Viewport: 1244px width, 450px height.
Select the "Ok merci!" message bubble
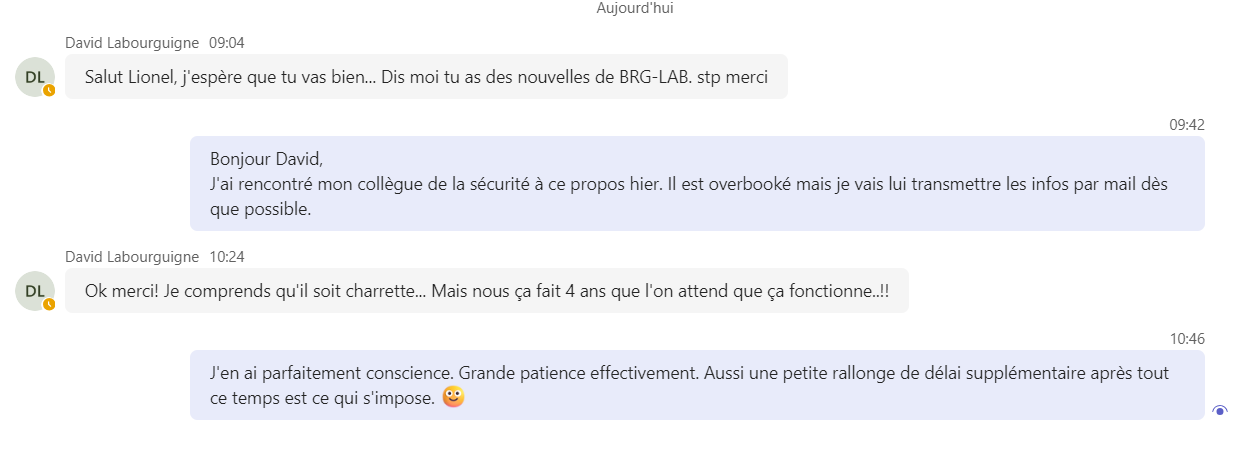(x=486, y=291)
